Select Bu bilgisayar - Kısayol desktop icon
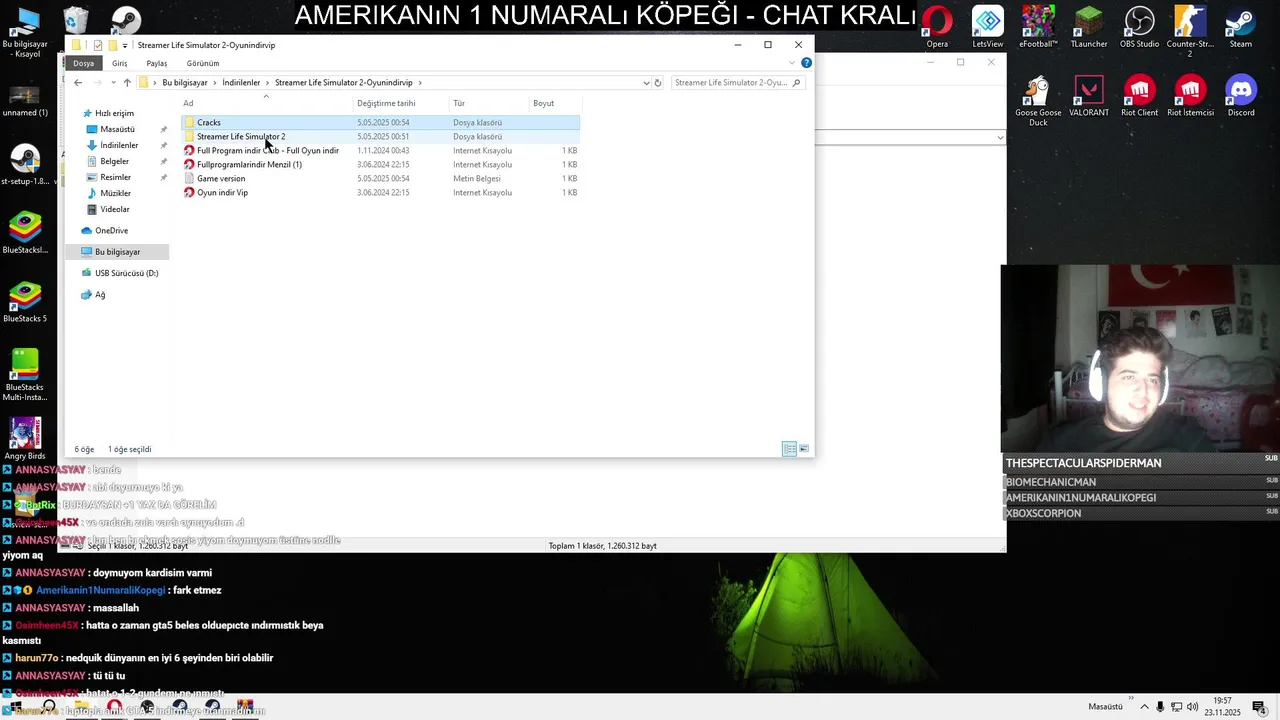 25,32
